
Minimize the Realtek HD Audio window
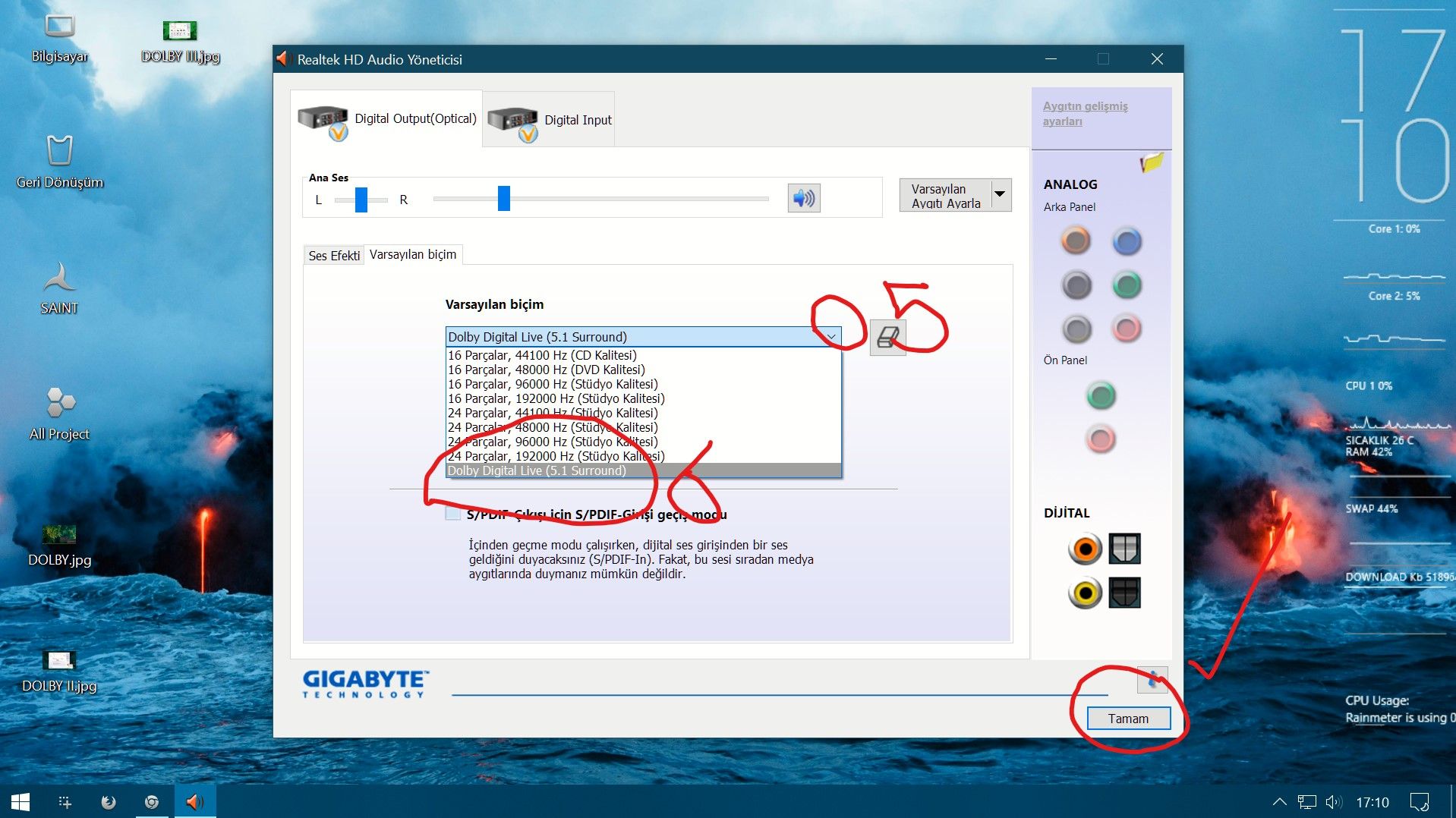tap(1051, 59)
